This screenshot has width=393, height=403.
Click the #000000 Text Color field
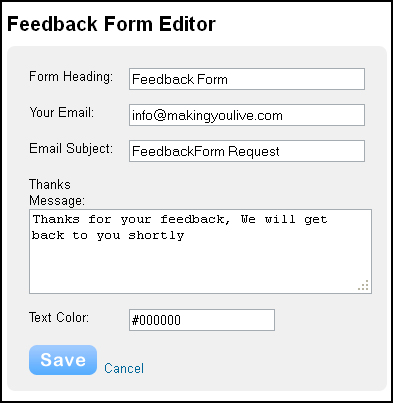(x=202, y=320)
